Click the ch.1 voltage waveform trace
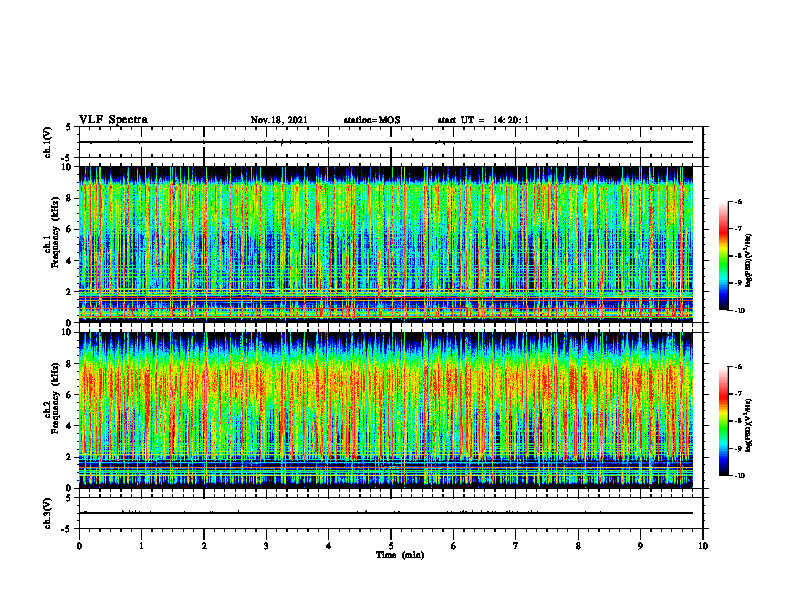Image resolution: width=792 pixels, height=612 pixels. point(386,142)
